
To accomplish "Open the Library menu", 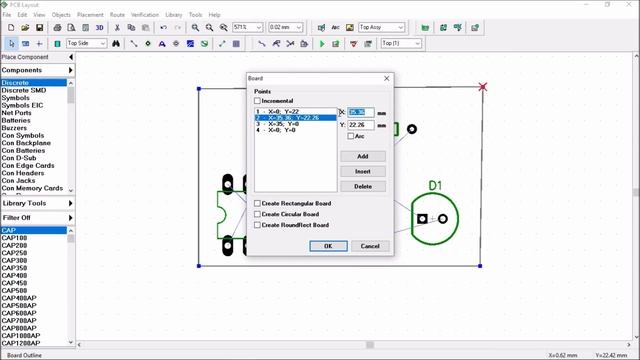I will (173, 15).
